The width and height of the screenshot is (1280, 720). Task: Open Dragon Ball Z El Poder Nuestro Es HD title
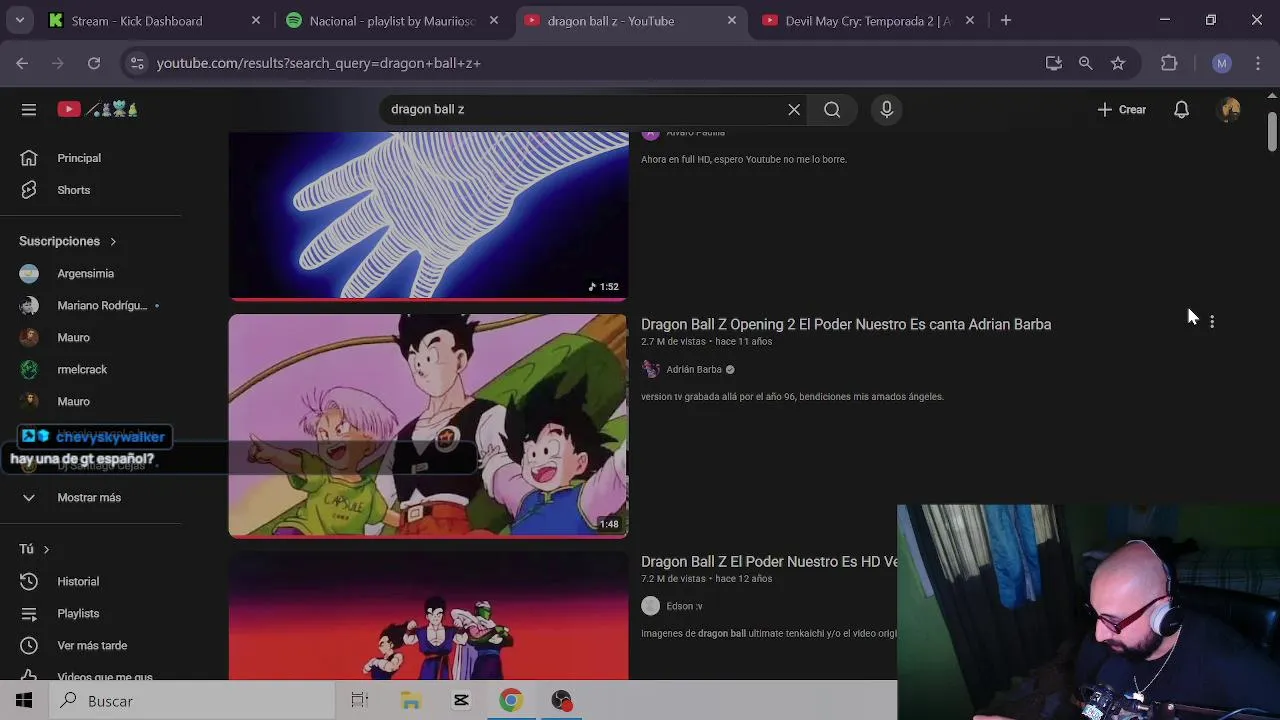tap(769, 562)
